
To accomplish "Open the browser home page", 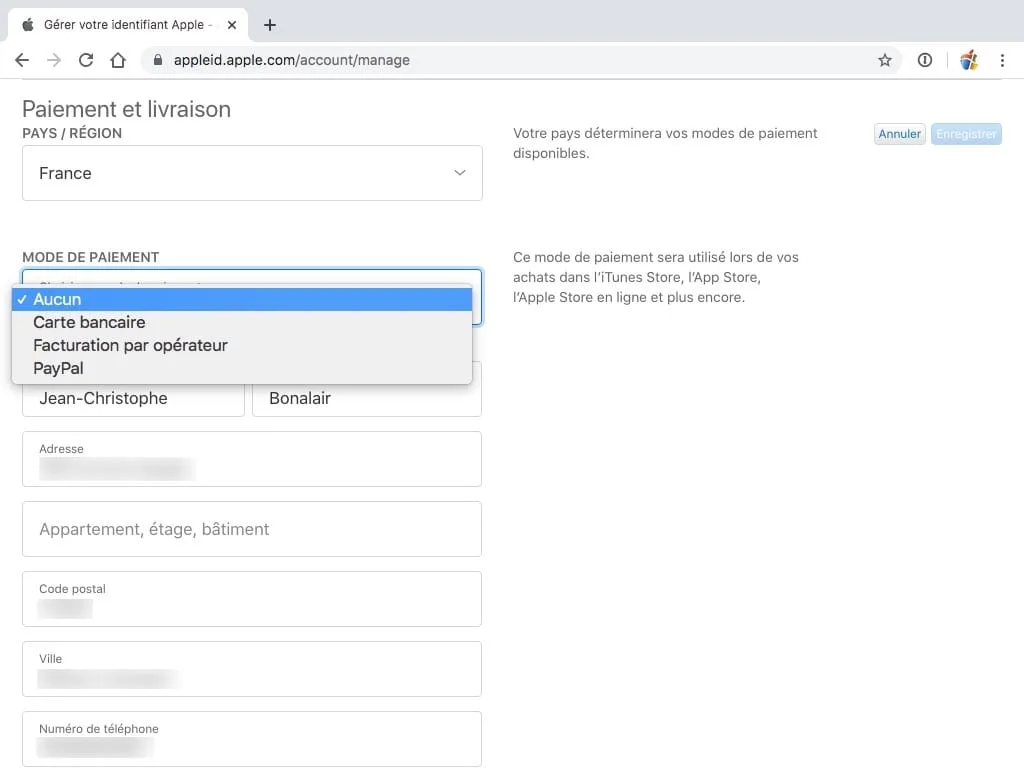I will 117,60.
